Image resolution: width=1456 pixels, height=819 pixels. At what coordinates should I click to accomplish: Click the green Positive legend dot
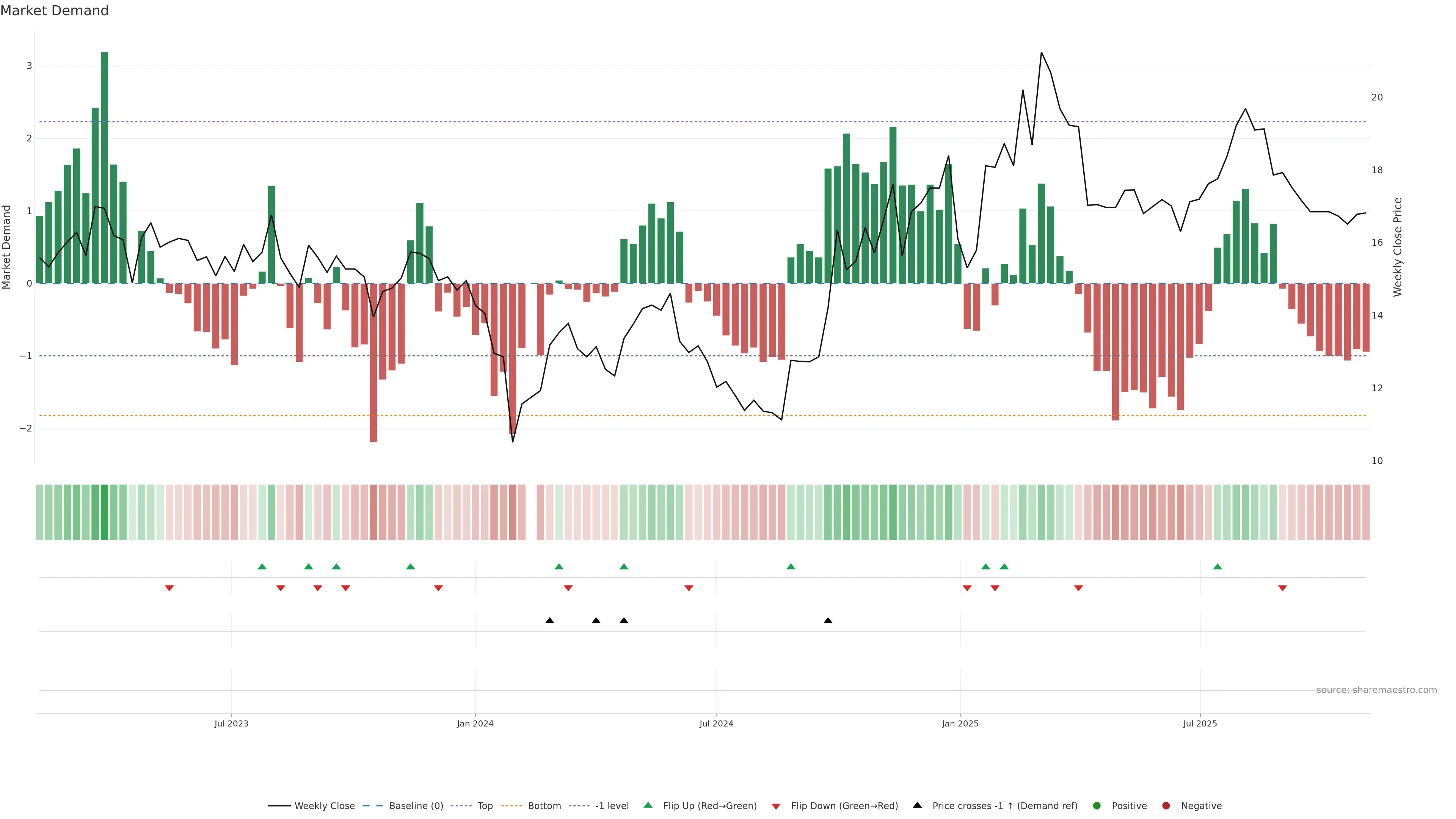click(x=1097, y=805)
